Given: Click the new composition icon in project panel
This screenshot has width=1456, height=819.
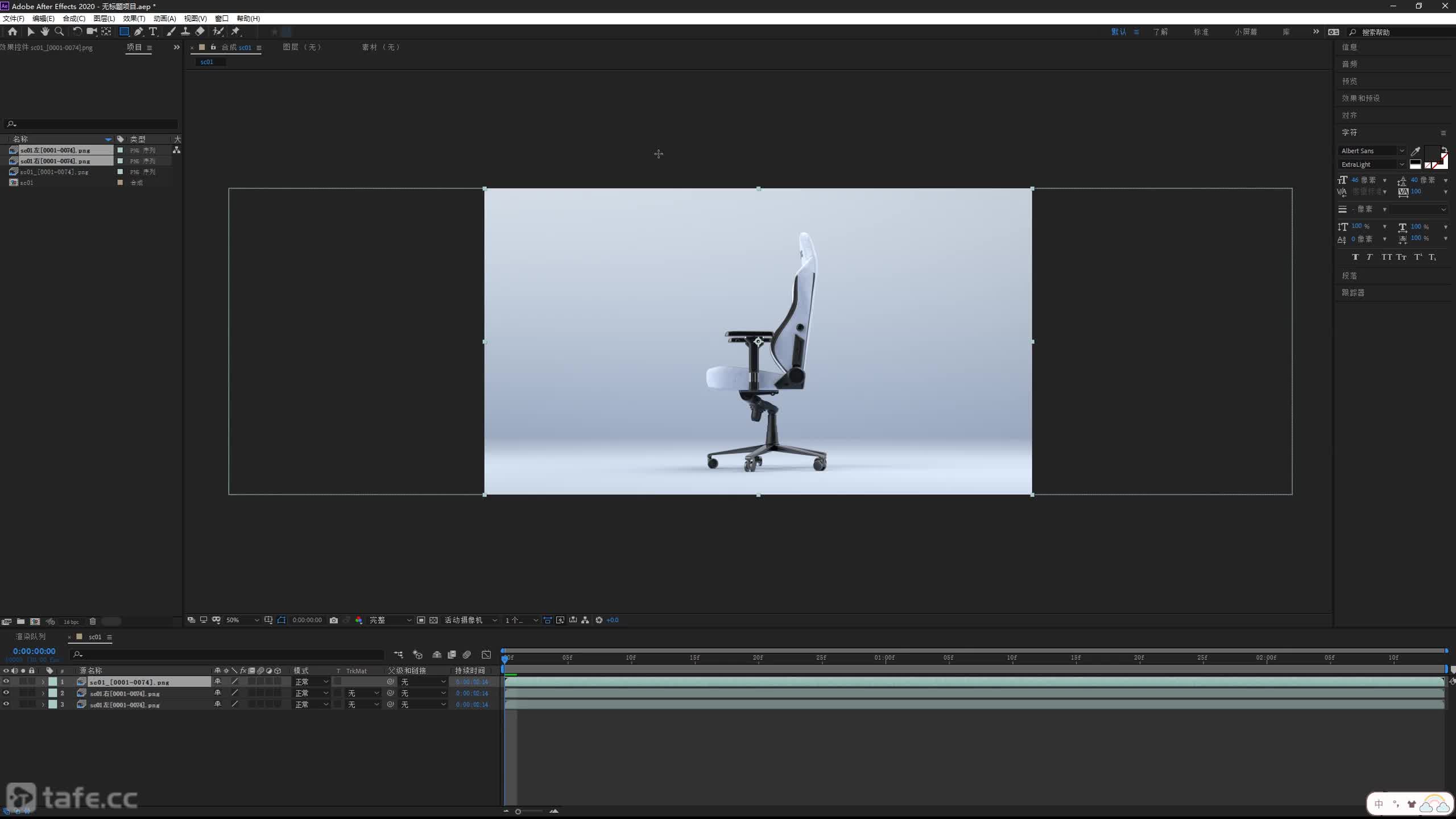Looking at the screenshot, I should tap(35, 622).
